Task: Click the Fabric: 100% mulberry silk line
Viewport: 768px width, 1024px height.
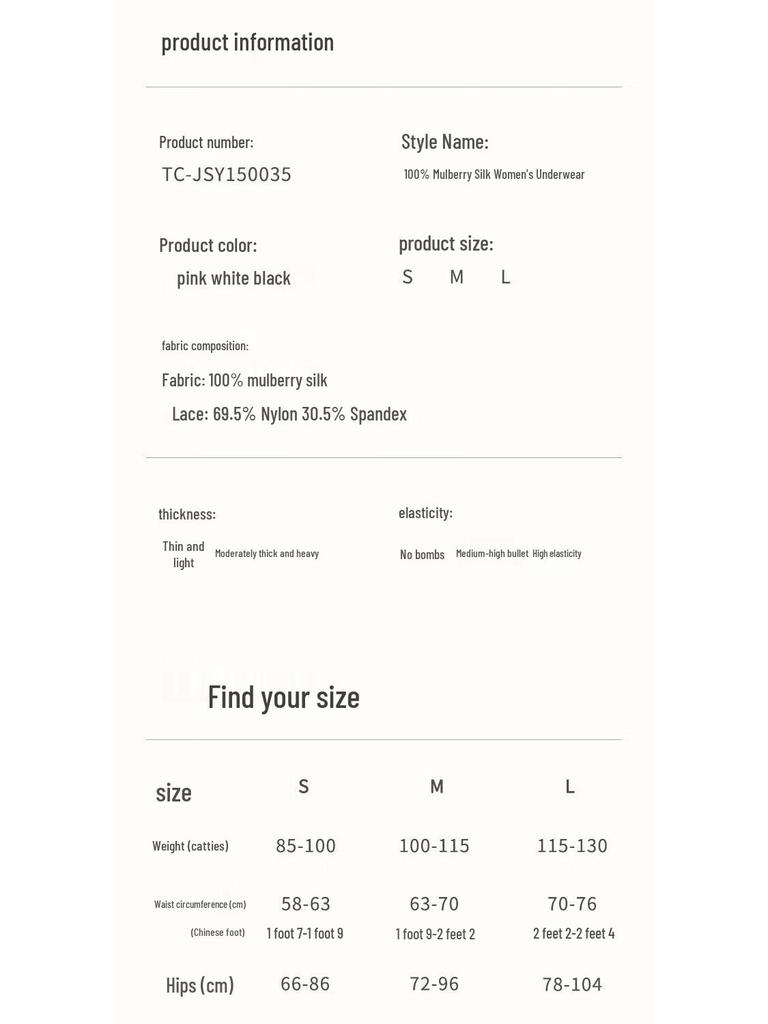Action: coord(244,380)
